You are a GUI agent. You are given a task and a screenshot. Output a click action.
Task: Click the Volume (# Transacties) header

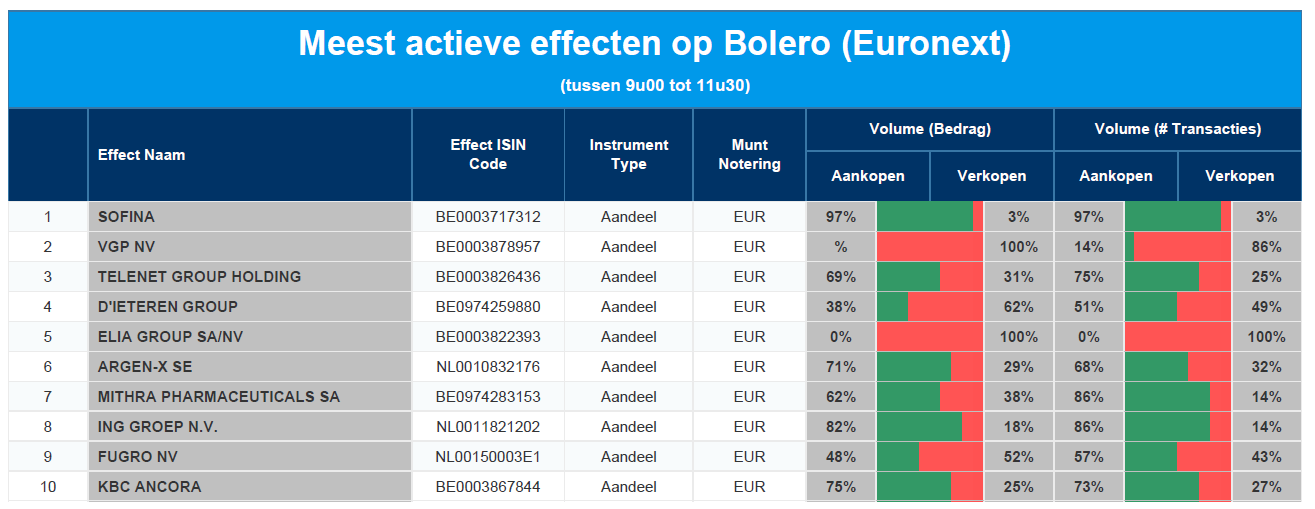click(x=1178, y=129)
